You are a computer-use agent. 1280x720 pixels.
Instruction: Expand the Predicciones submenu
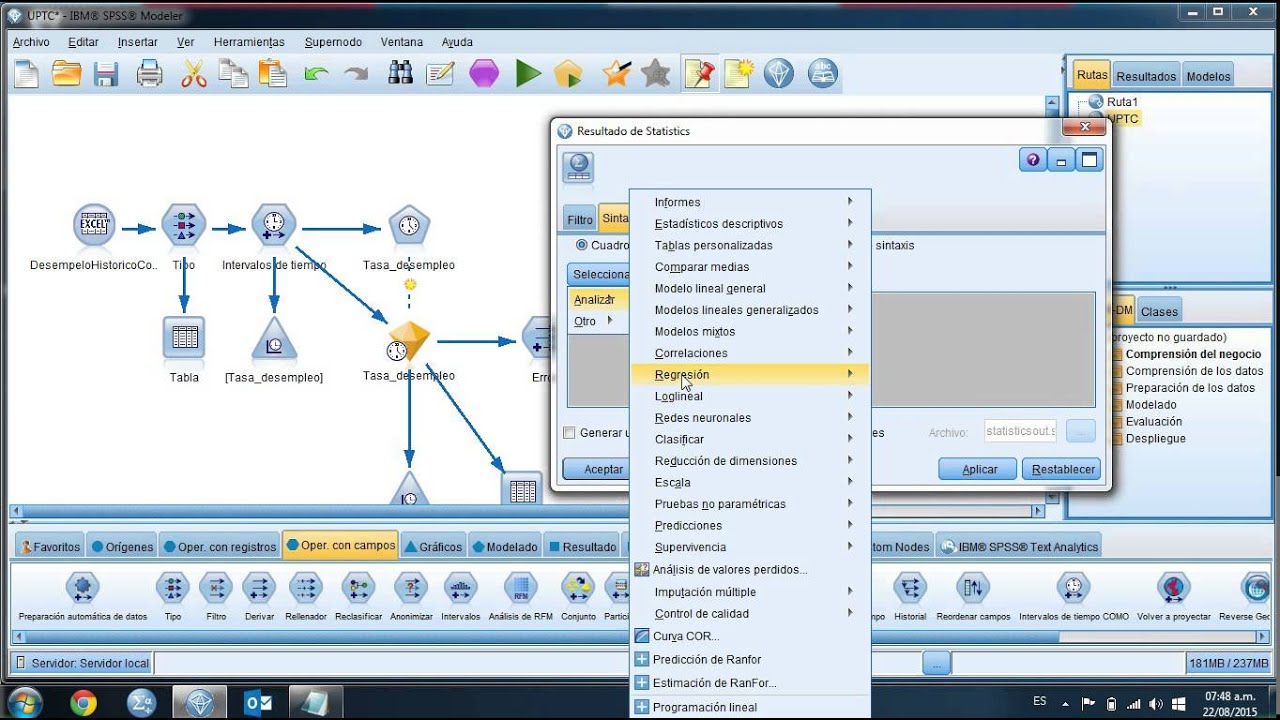click(x=750, y=525)
